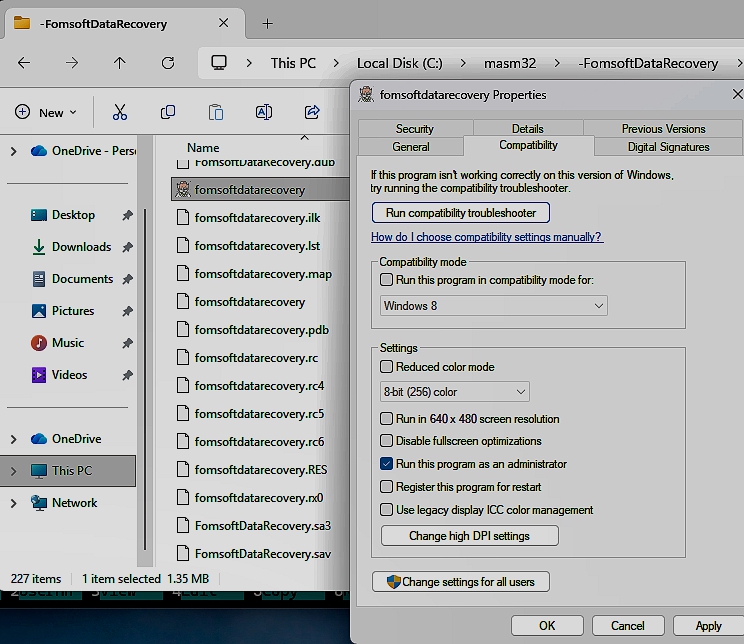The image size is (744, 644).
Task: Open the New dropdown menu
Action: (46, 112)
